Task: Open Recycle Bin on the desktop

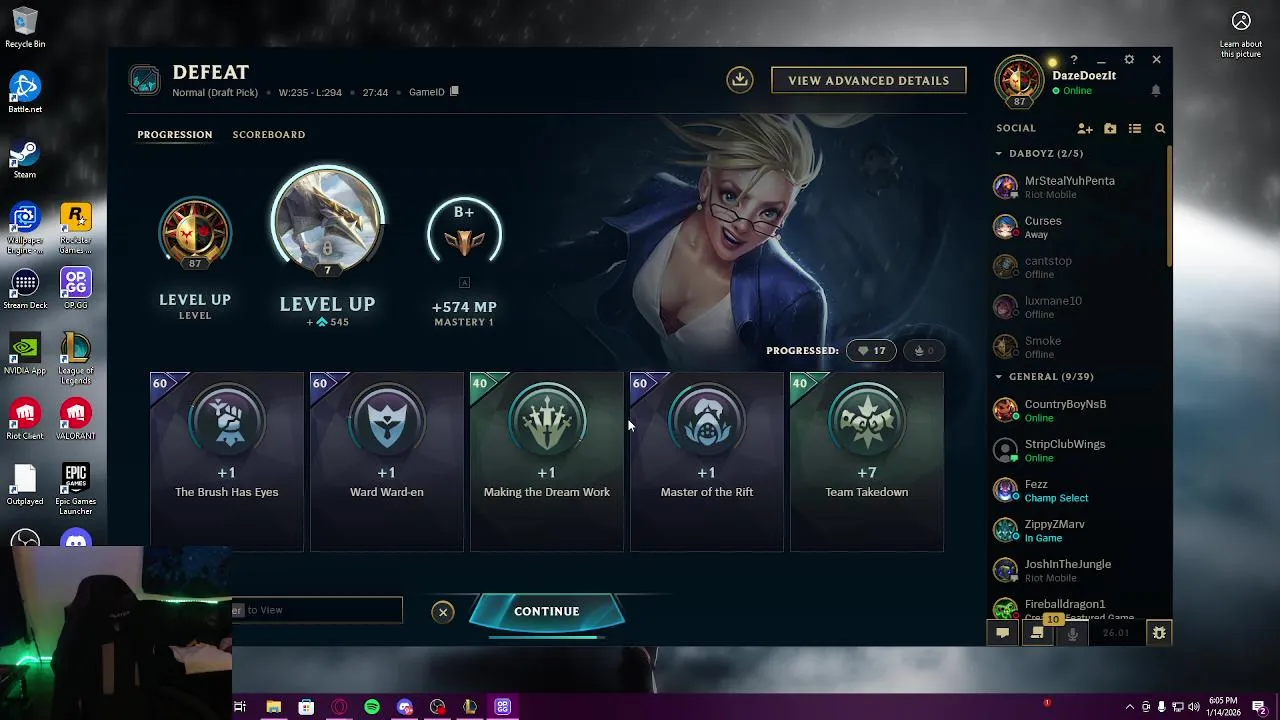Action: 25,28
